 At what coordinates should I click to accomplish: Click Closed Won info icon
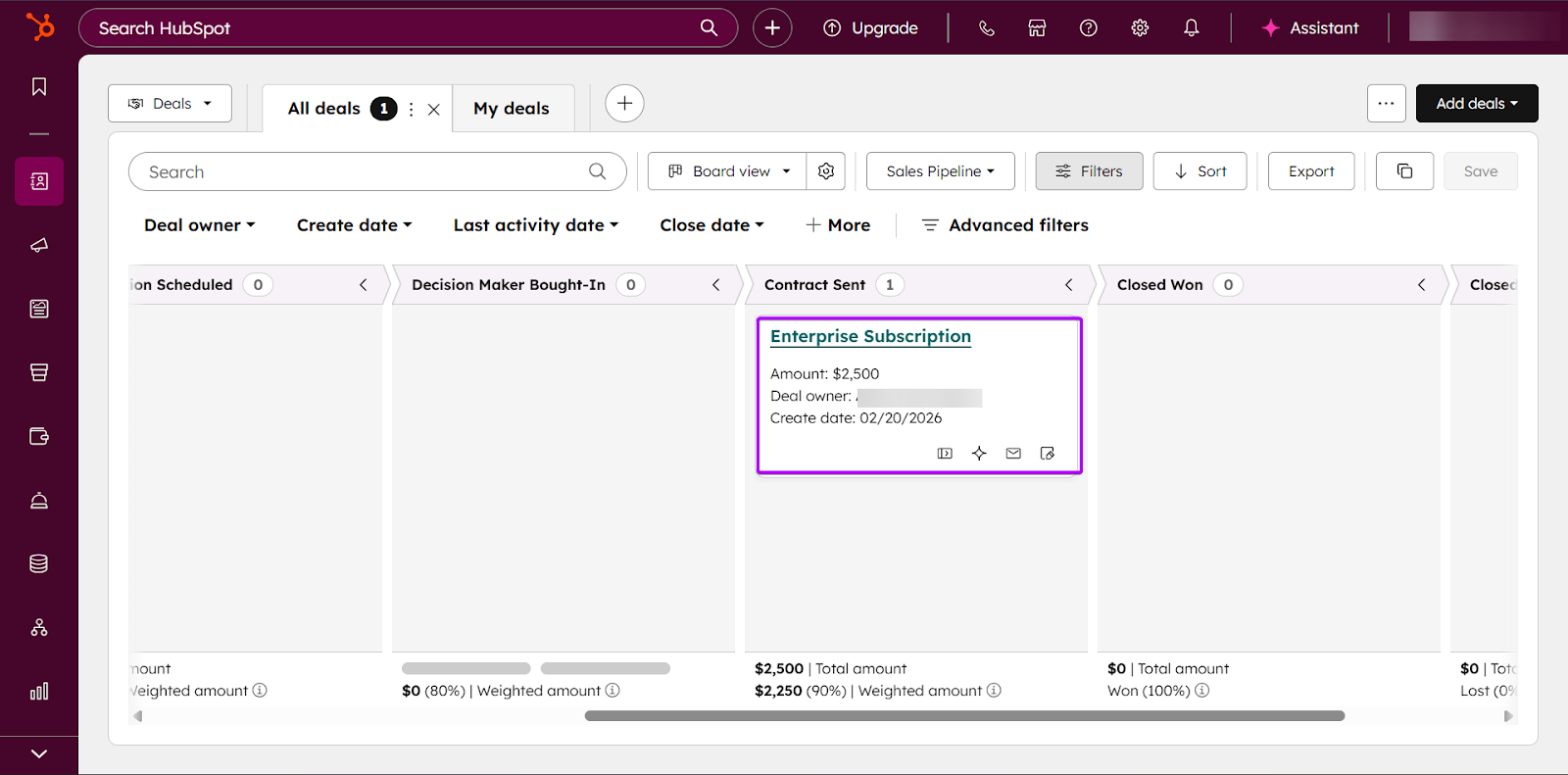click(1201, 691)
